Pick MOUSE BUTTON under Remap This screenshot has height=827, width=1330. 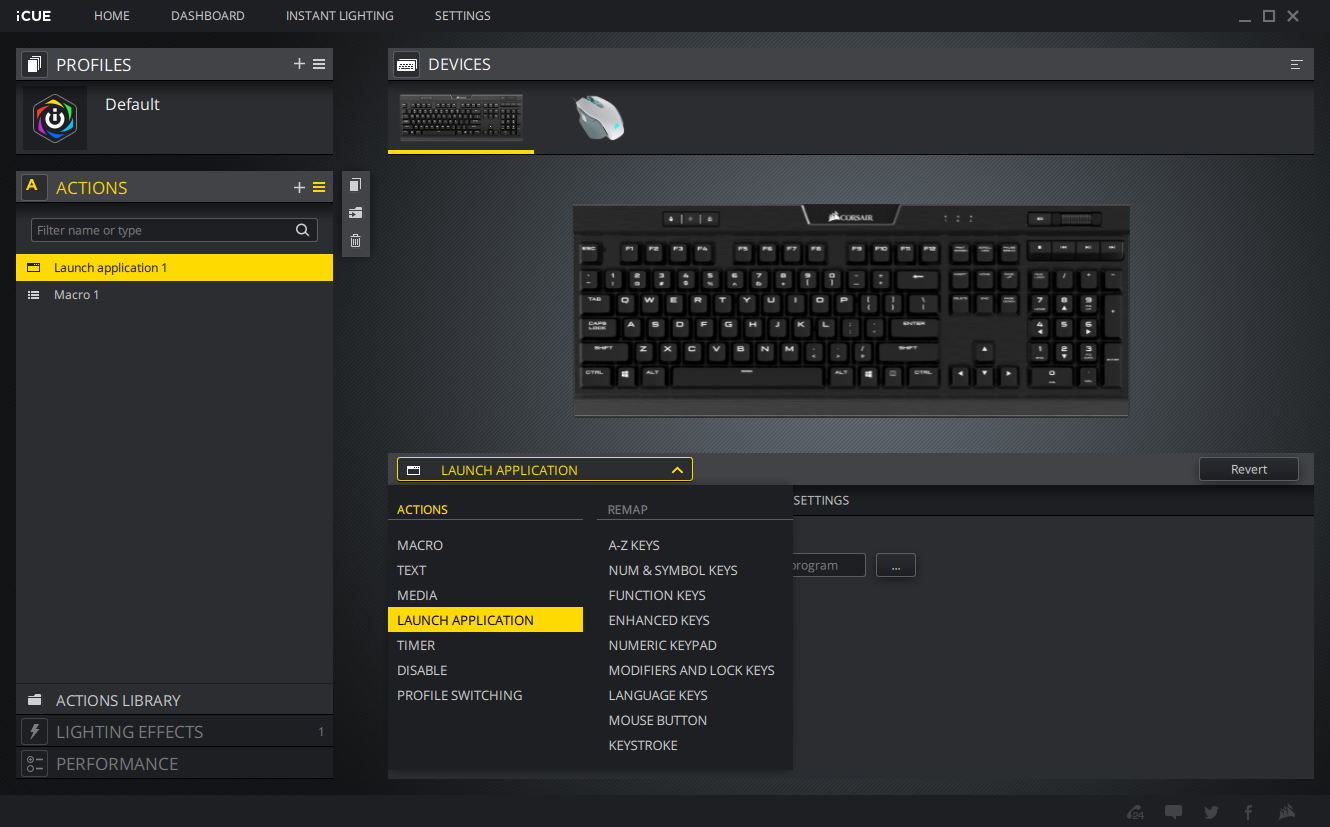tap(658, 721)
